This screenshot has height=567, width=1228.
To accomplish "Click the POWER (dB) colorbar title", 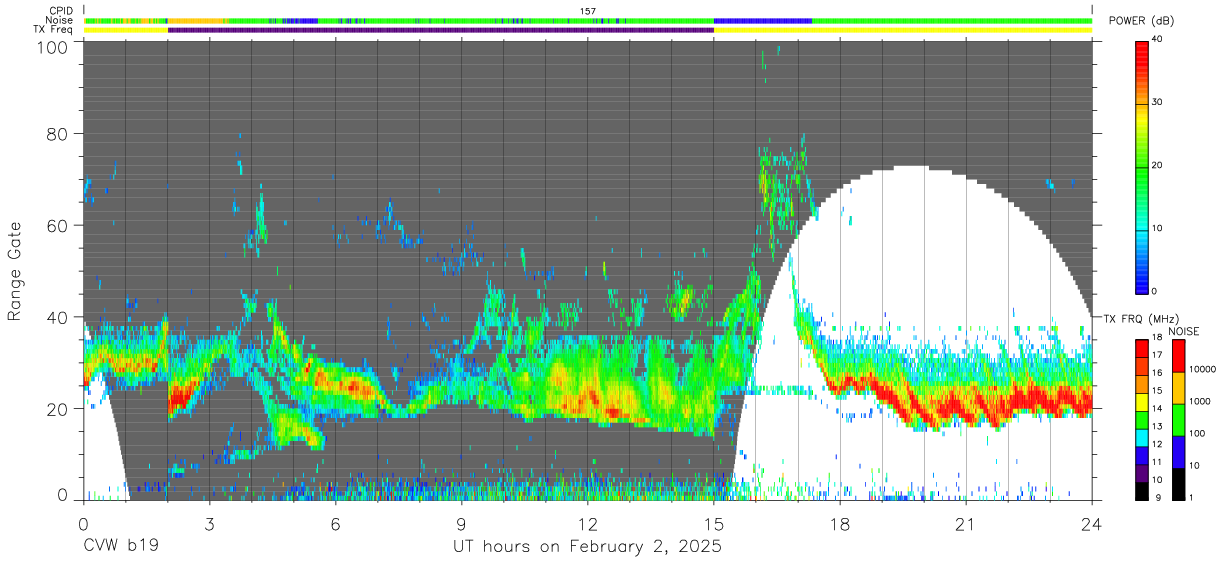I will coord(1142,20).
